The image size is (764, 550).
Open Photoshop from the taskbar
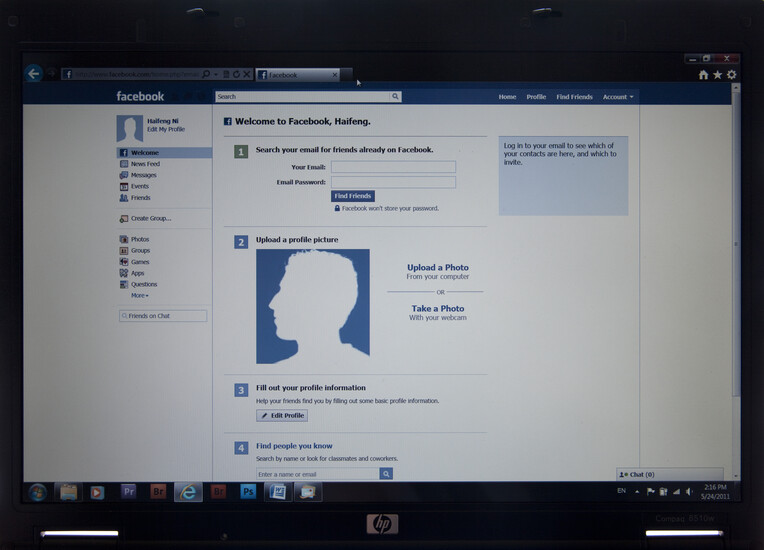click(248, 492)
